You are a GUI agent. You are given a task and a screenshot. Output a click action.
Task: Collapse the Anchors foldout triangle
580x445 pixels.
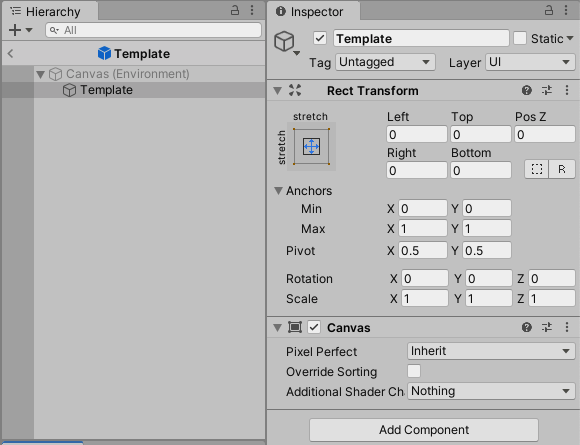click(x=278, y=191)
